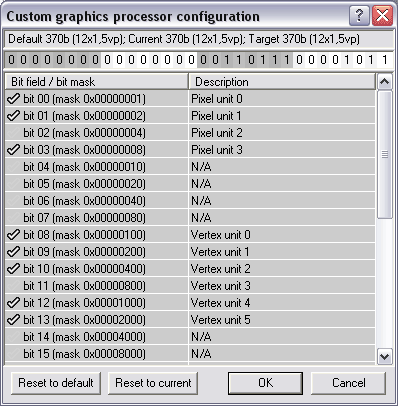Click the rightmost bit in binary strip
This screenshot has width=398, height=406.
point(385,60)
